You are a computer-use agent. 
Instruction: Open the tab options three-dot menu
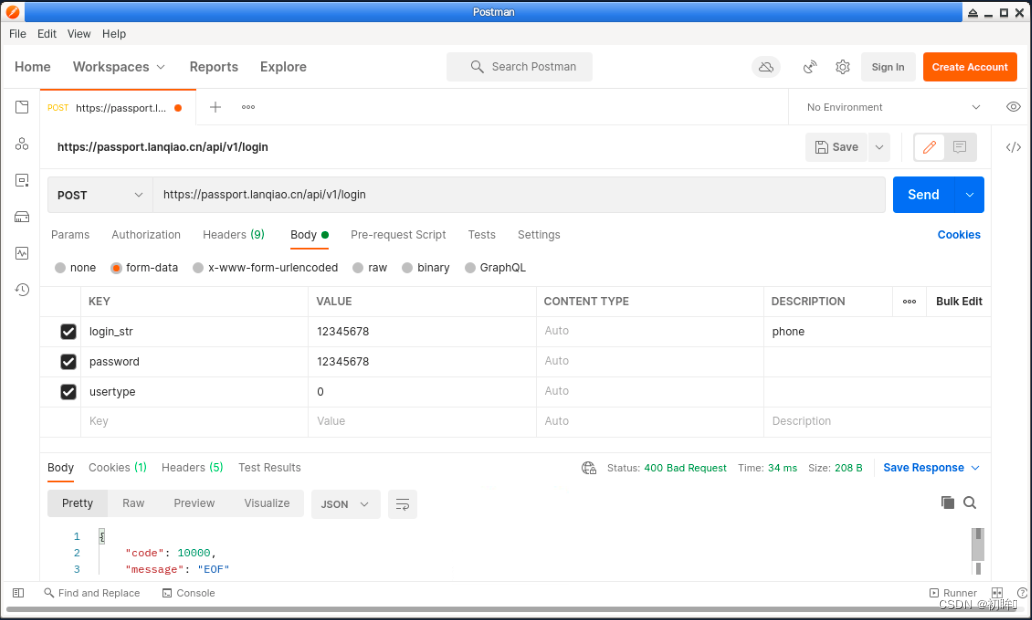pos(248,107)
